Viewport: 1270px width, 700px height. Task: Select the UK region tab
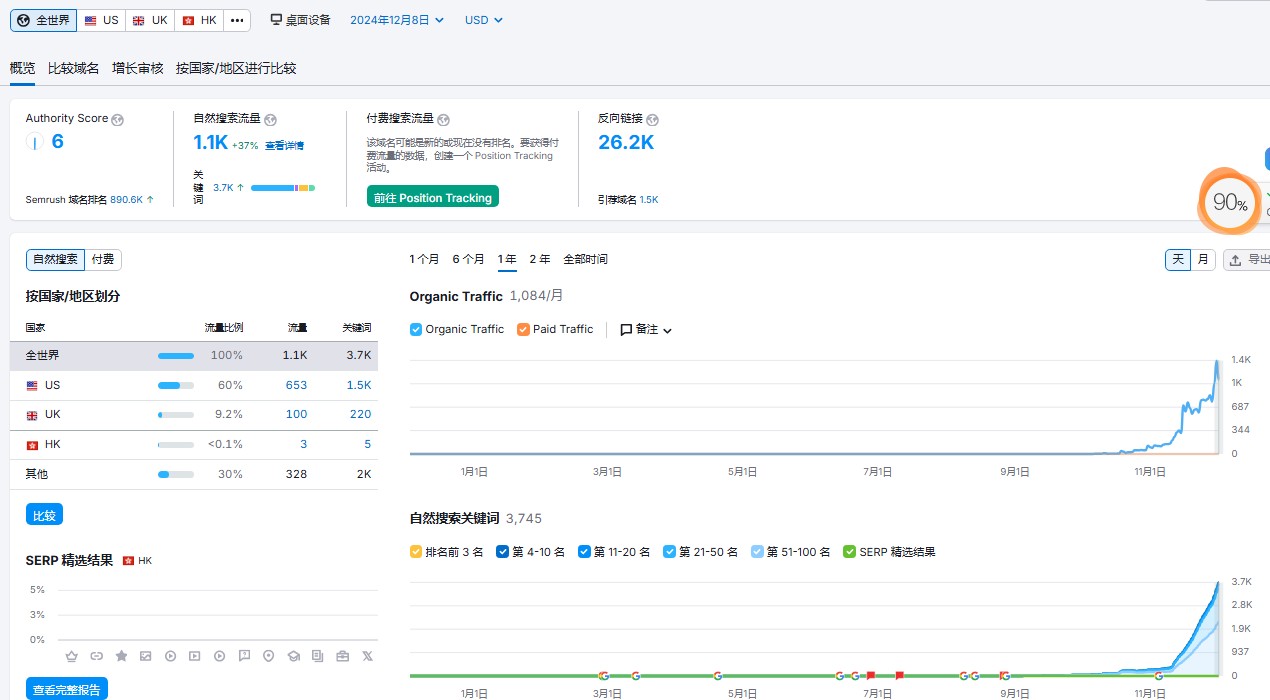[x=150, y=20]
